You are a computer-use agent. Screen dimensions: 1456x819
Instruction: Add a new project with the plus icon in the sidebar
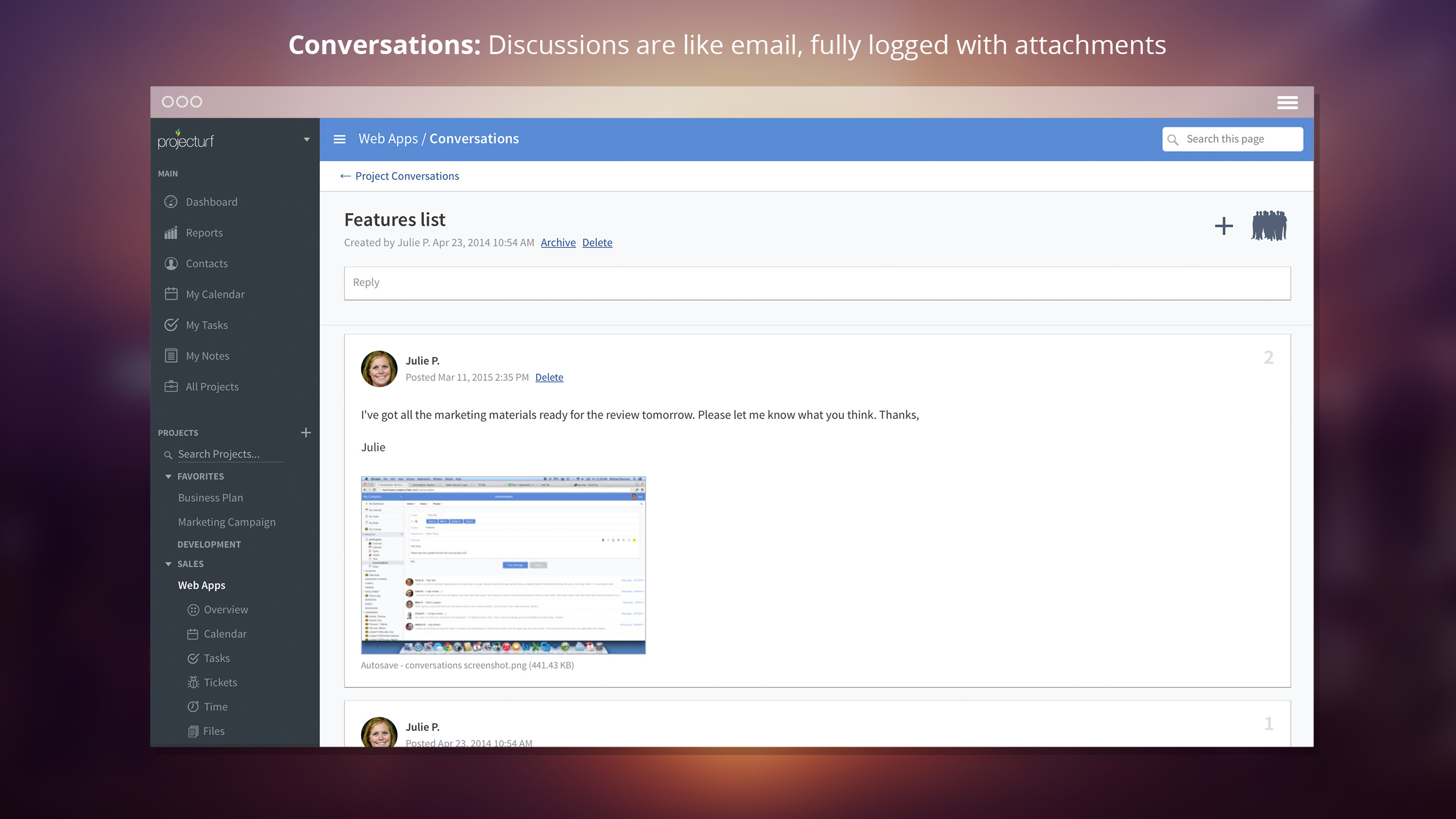[306, 433]
